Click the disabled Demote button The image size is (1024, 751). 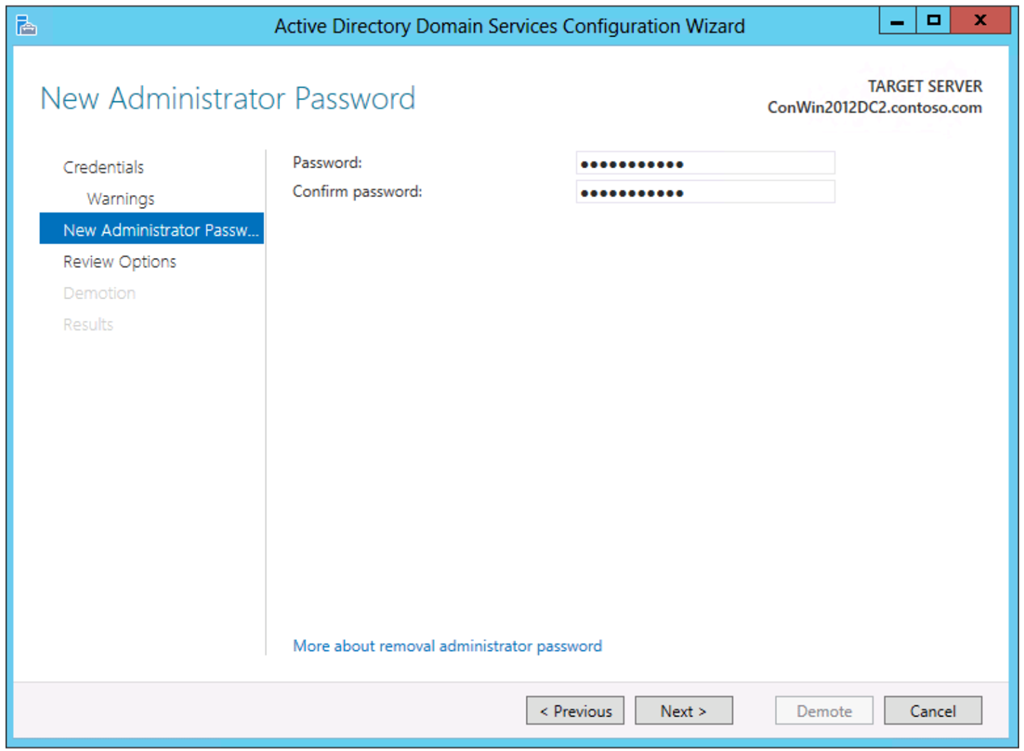coord(824,711)
